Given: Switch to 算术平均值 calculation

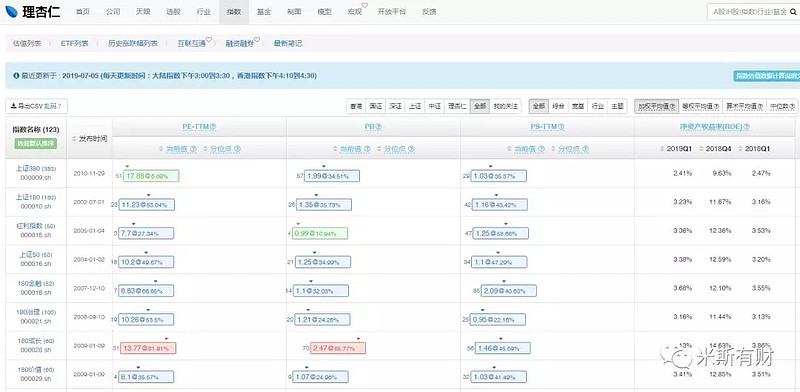Looking at the screenshot, I should pyautogui.click(x=744, y=106).
